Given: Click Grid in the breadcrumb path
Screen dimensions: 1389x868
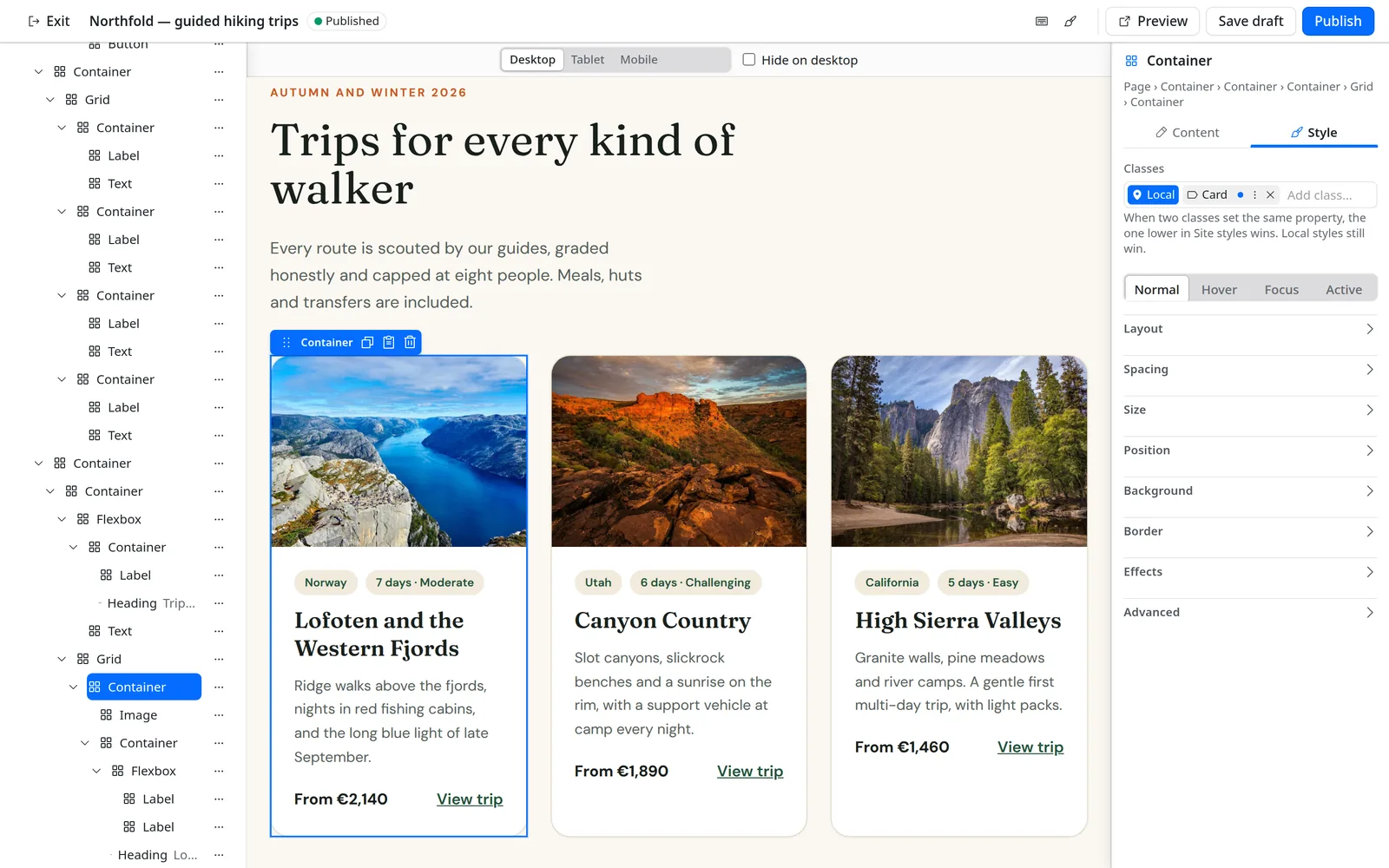Looking at the screenshot, I should point(1361,87).
